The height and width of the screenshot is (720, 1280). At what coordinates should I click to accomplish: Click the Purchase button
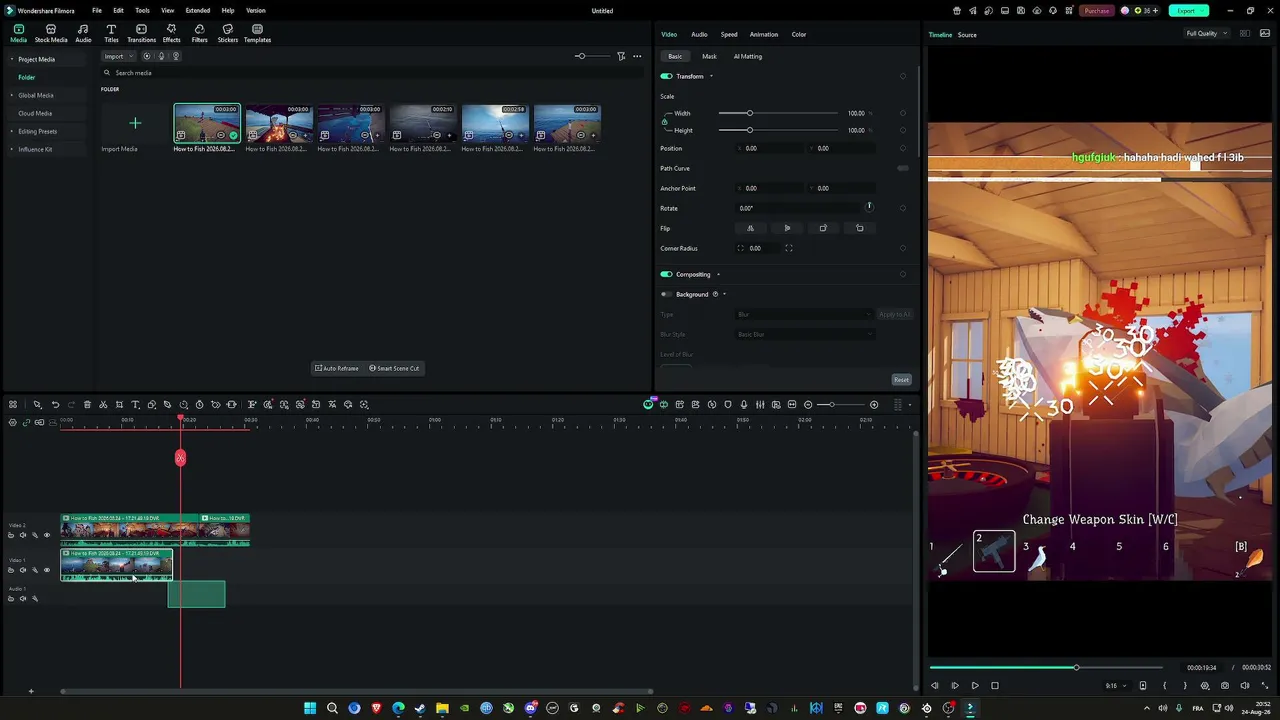tap(1096, 11)
